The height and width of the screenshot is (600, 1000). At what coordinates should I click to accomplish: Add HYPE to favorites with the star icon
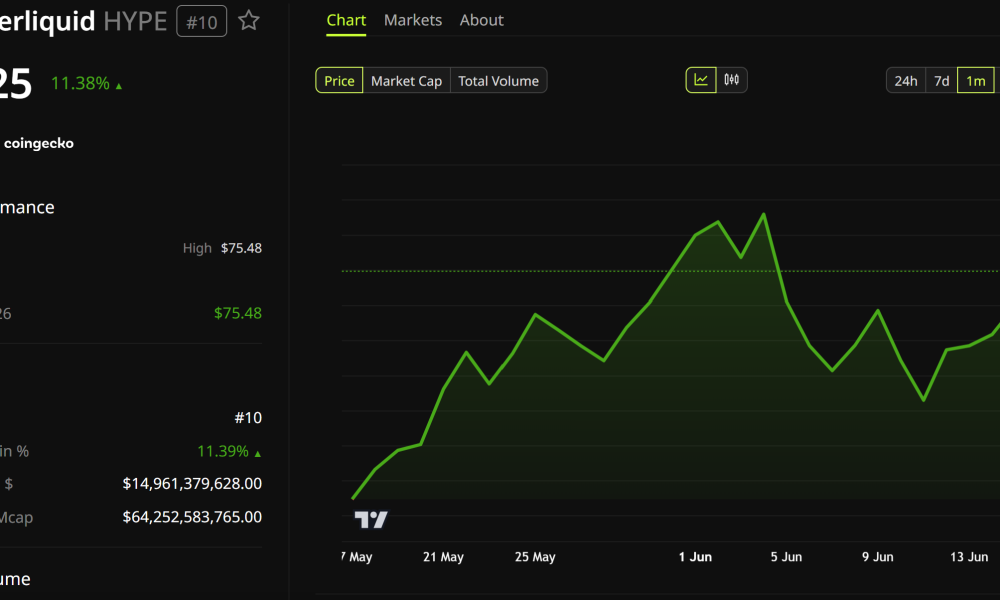(249, 21)
